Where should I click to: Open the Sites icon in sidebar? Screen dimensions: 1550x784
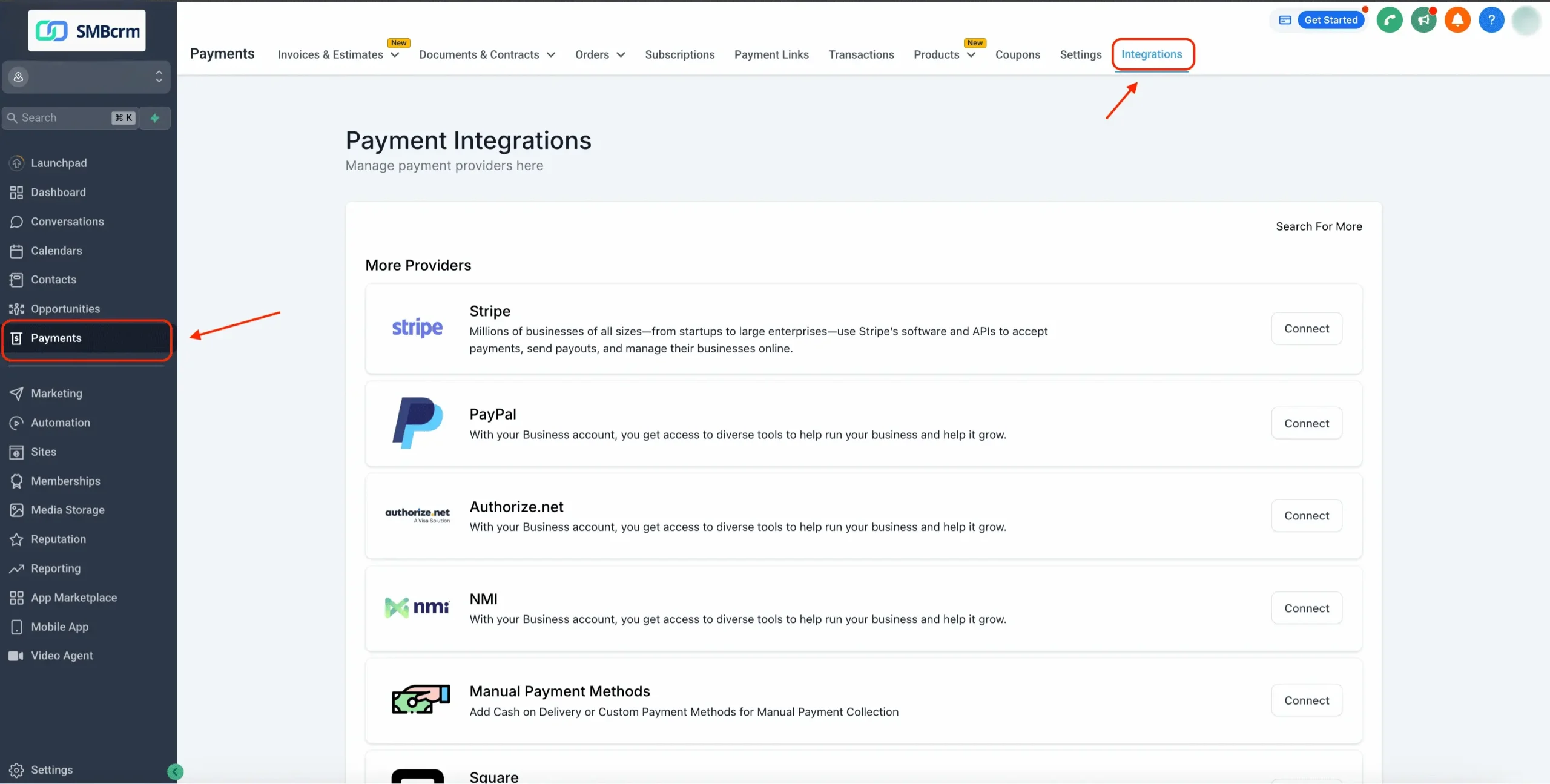coord(16,452)
